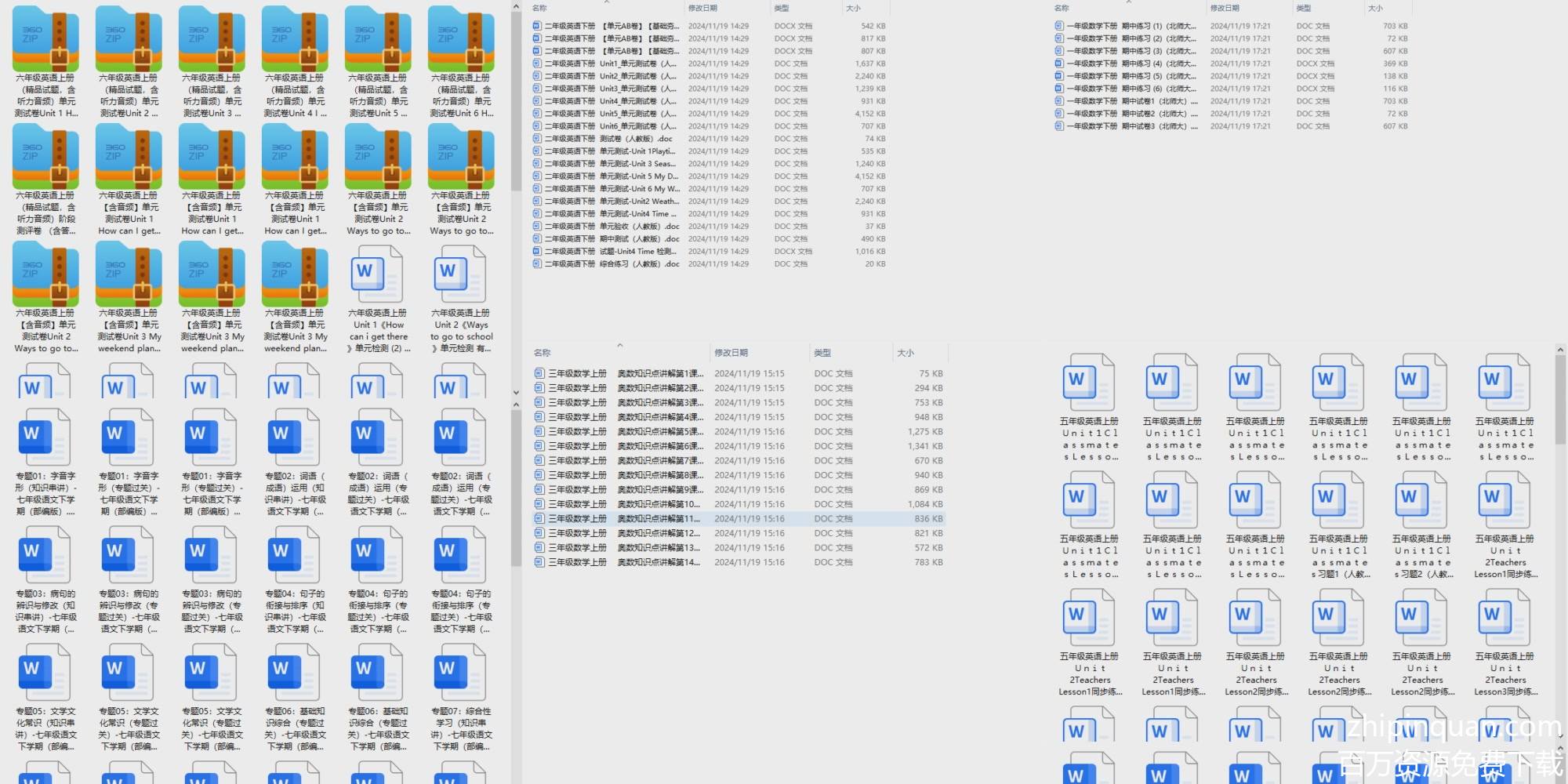Open Word file Unit 2《Ways to go to school》
The width and height of the screenshot is (1568, 784).
pos(461,274)
